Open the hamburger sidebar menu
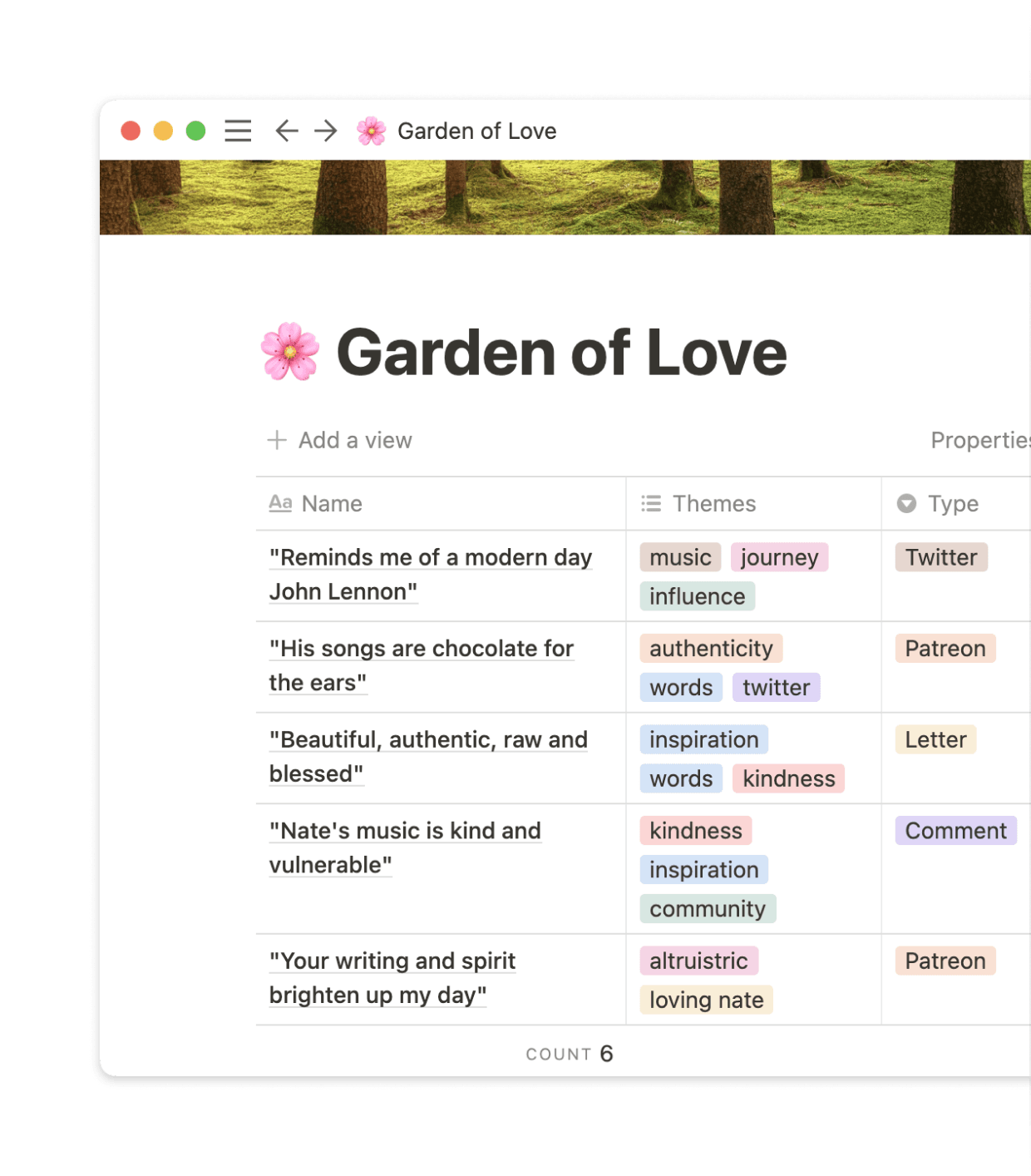This screenshot has height=1176, width=1031. [238, 131]
